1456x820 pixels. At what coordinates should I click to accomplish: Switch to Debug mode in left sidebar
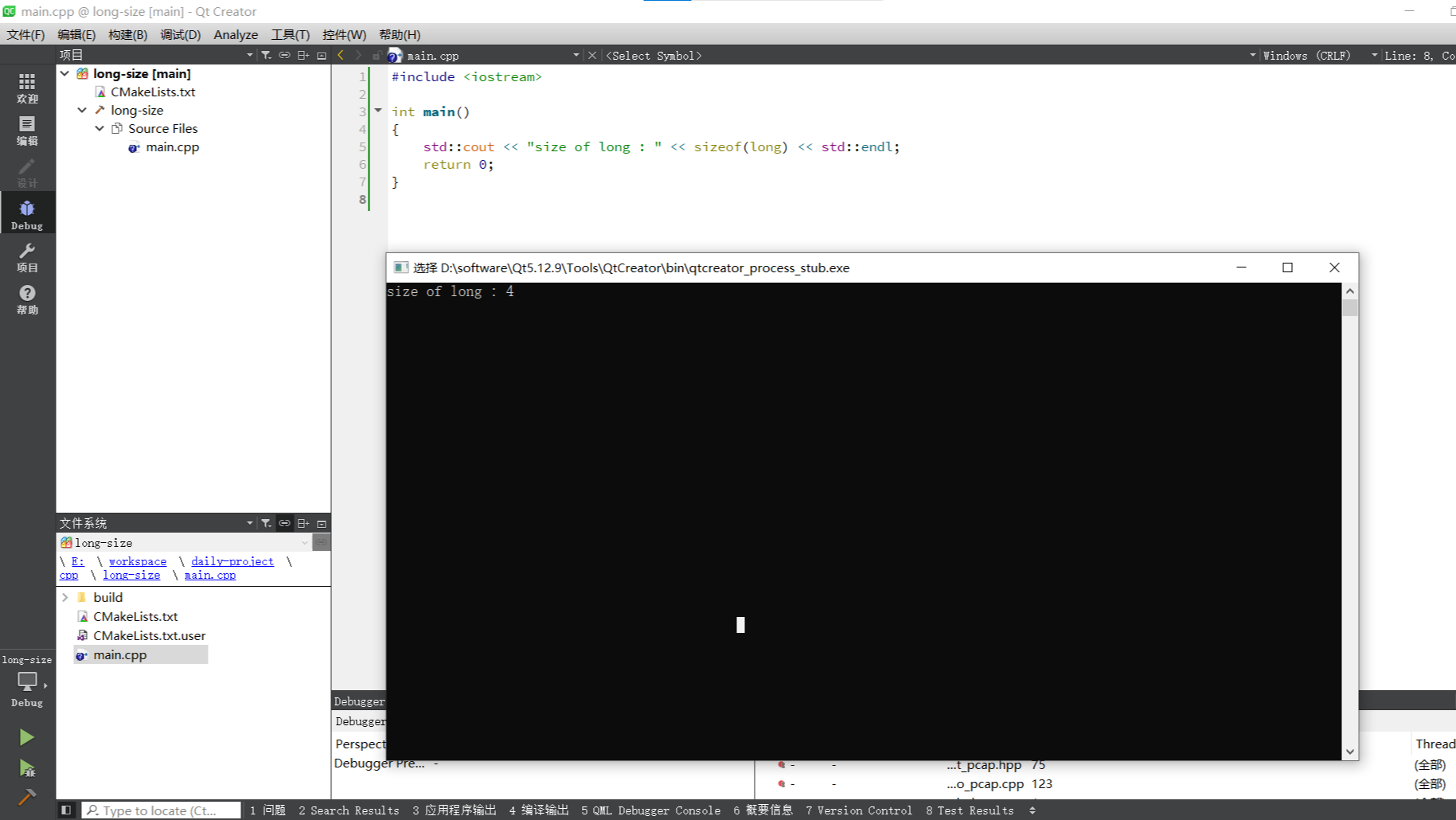click(27, 214)
